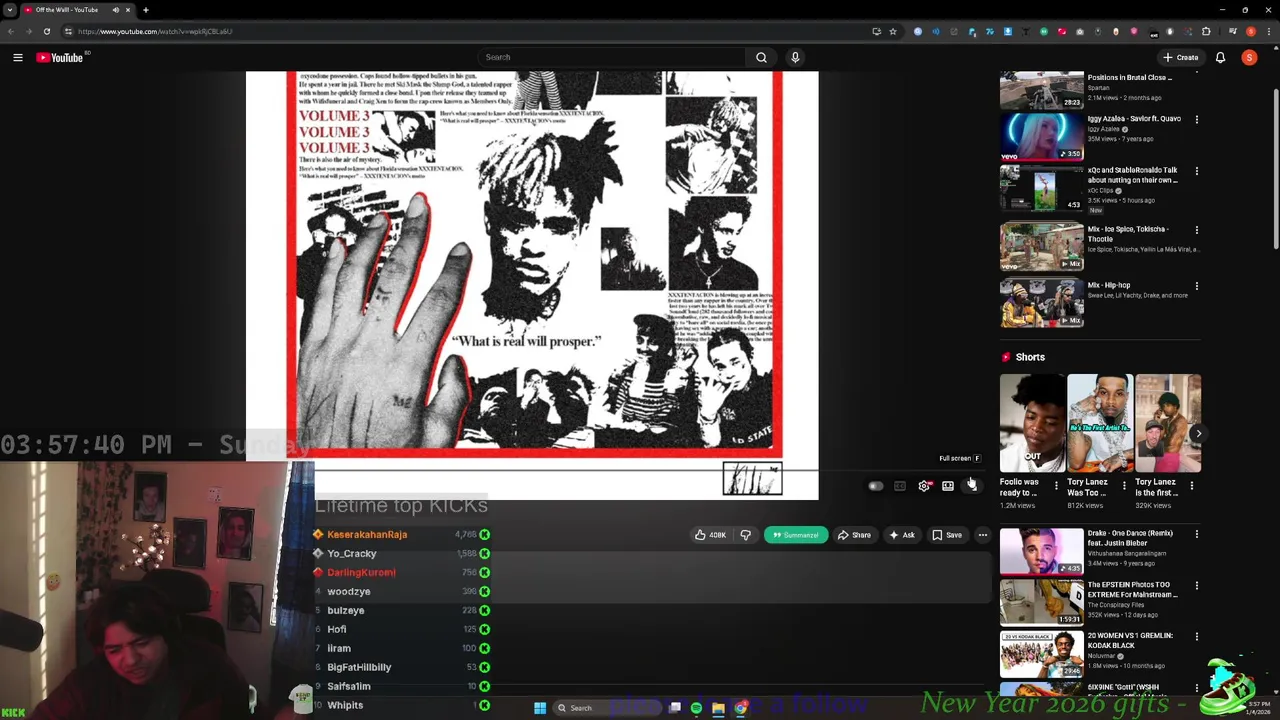Screen dimensions: 1280x720
Task: Close the YouTube browser tab
Action: click(x=128, y=10)
